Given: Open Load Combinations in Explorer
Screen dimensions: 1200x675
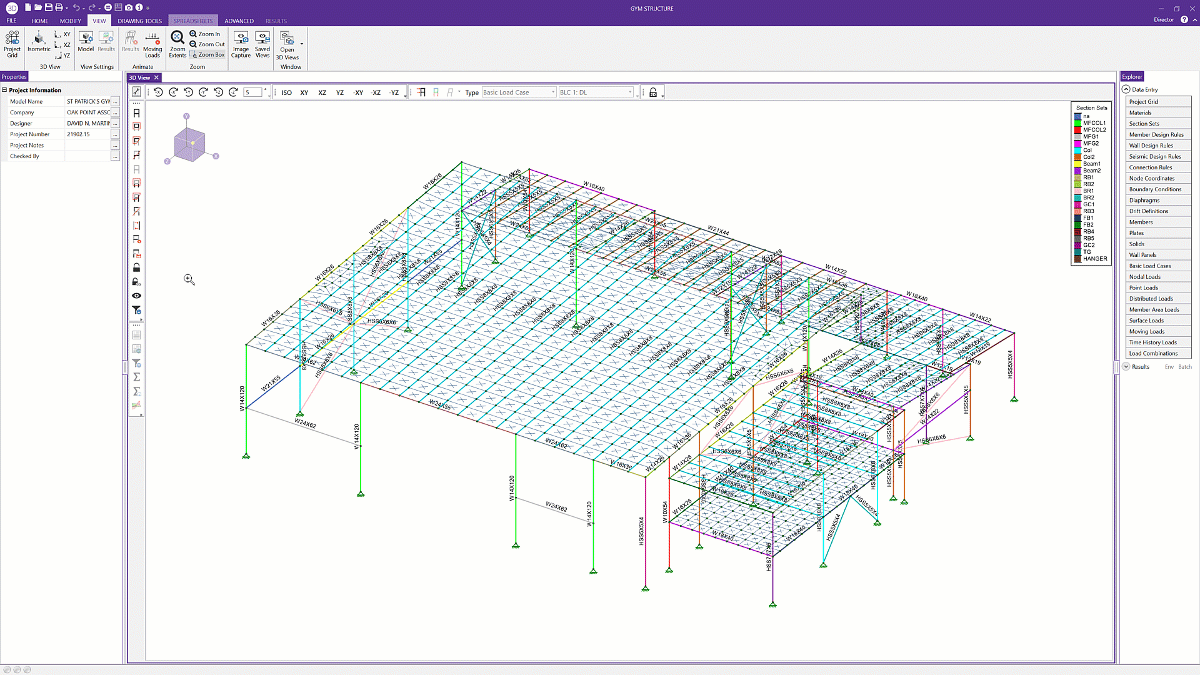Looking at the screenshot, I should pos(1153,353).
